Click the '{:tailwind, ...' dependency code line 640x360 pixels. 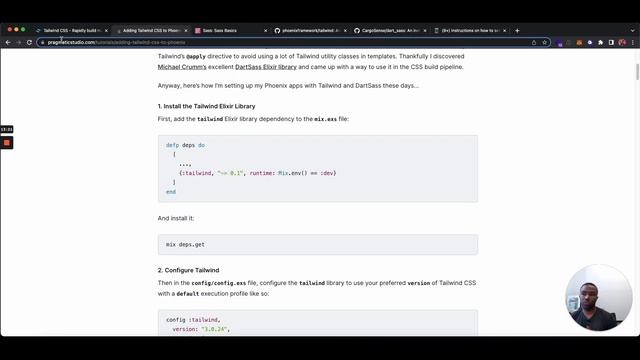(x=258, y=173)
